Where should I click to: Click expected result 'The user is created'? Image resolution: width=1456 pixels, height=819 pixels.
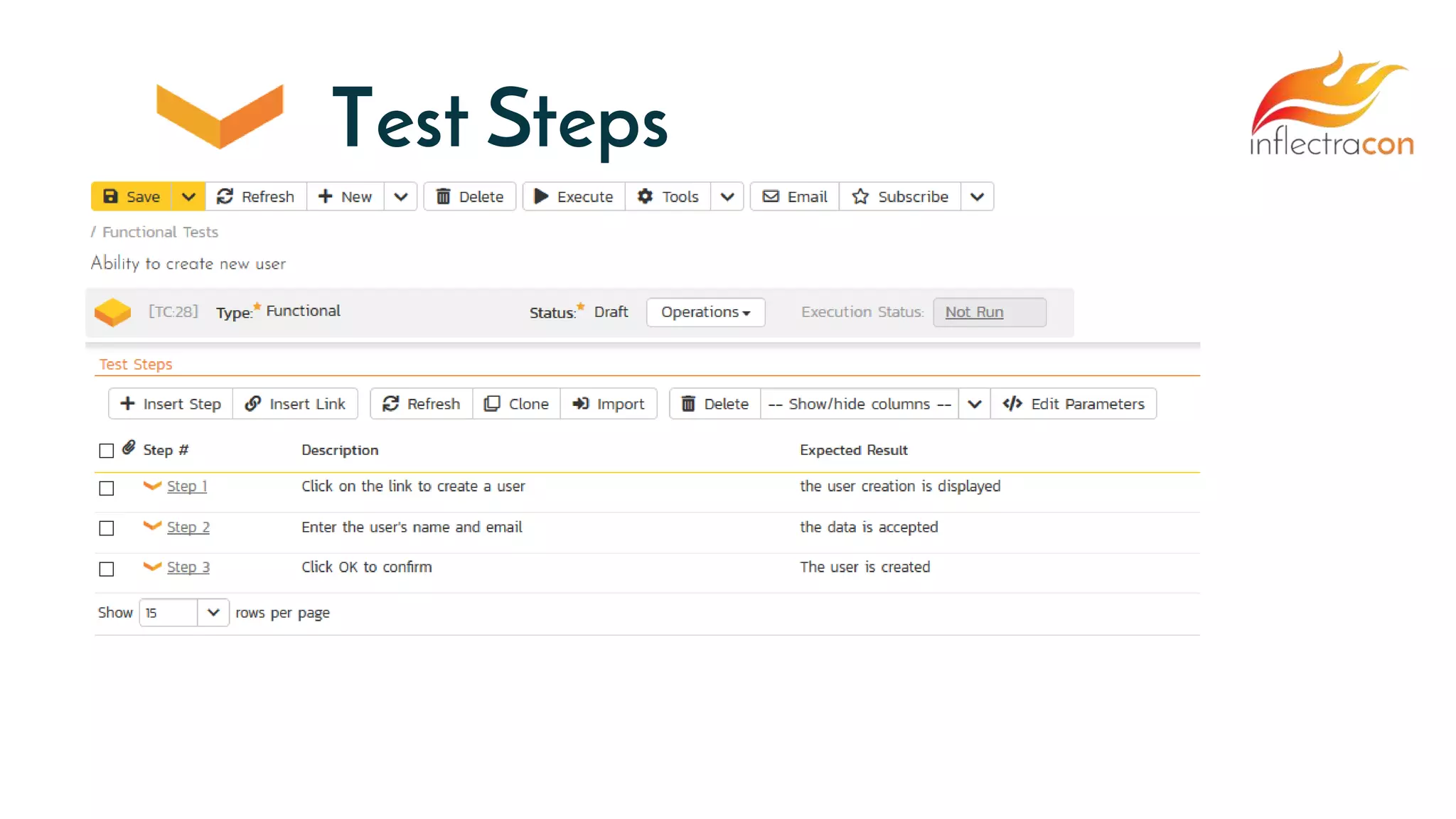coord(865,567)
